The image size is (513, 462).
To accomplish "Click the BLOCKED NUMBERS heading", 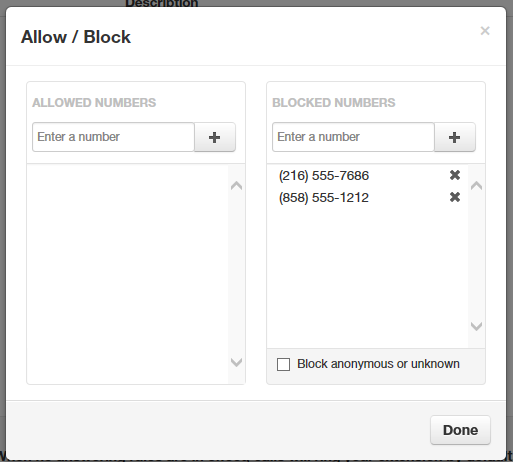I will pyautogui.click(x=334, y=103).
